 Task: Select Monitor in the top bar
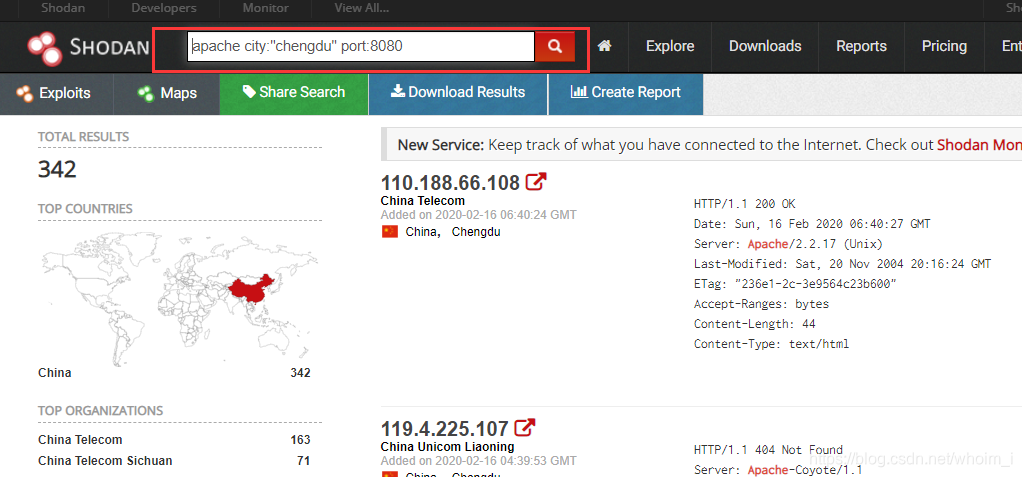pyautogui.click(x=265, y=8)
